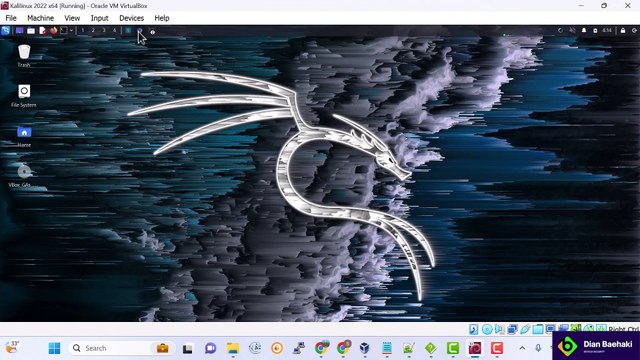Open the weather widget showing 33°
640x360 pixels.
click(x=12, y=347)
